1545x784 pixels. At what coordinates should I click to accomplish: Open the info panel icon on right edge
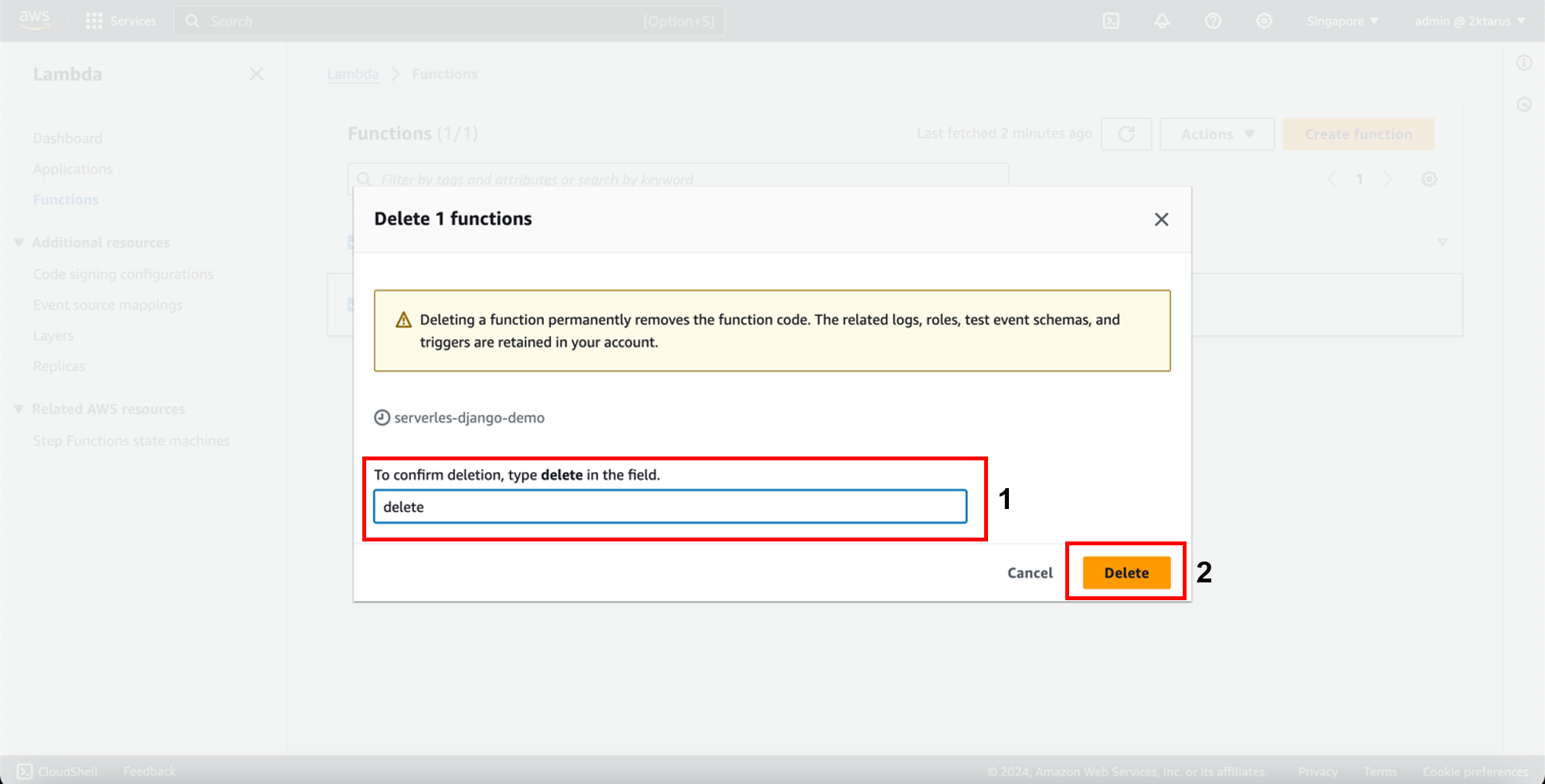(1524, 63)
